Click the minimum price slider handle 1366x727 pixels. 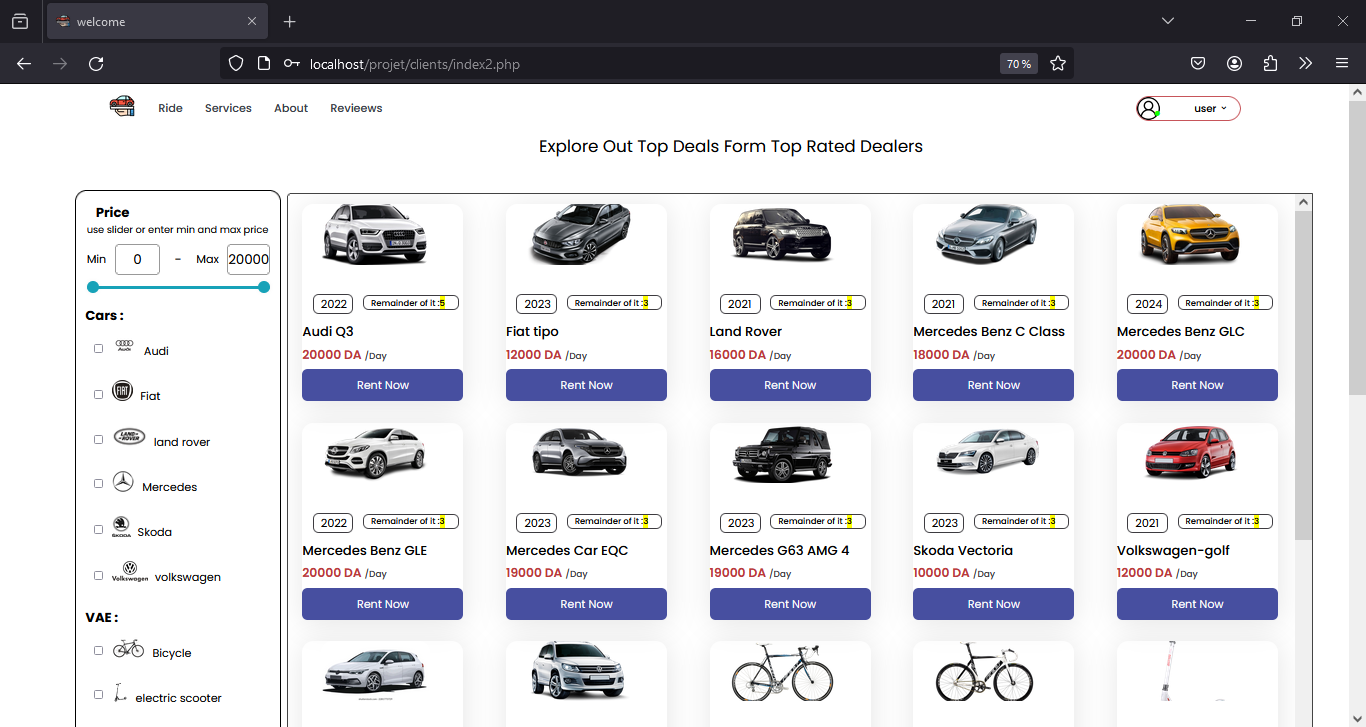[x=93, y=287]
